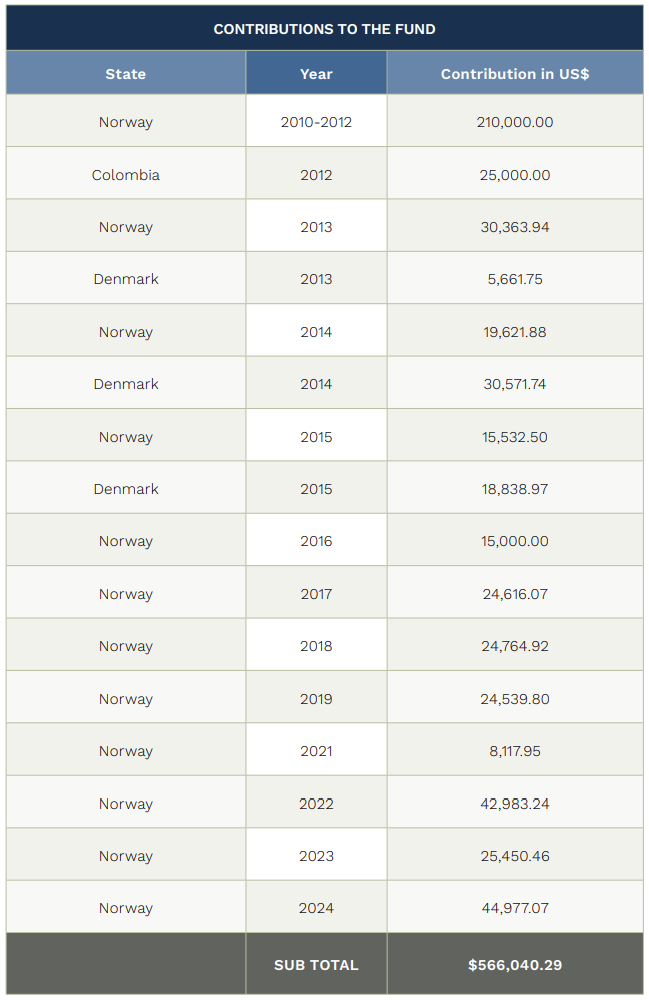This screenshot has height=1000, width=649.
Task: Select the 2010-2012 year cell
Action: point(316,122)
